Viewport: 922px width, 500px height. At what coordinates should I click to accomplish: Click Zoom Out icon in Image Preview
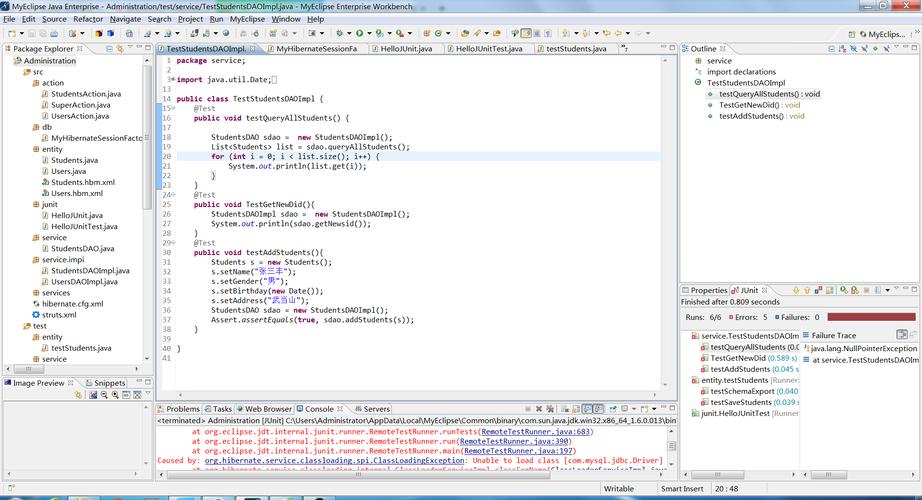coord(104,395)
